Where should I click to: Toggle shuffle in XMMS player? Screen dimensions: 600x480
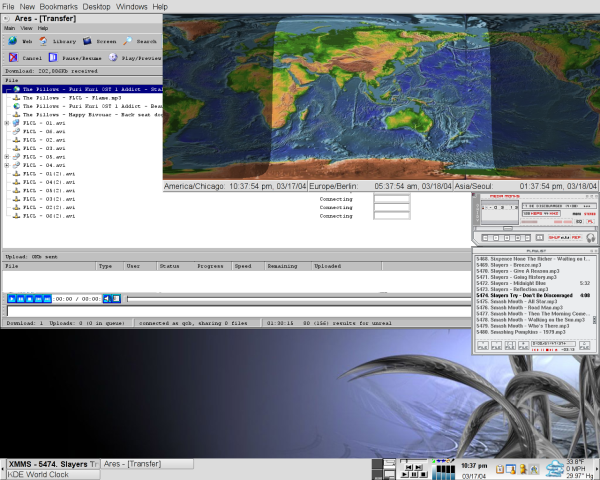click(553, 238)
